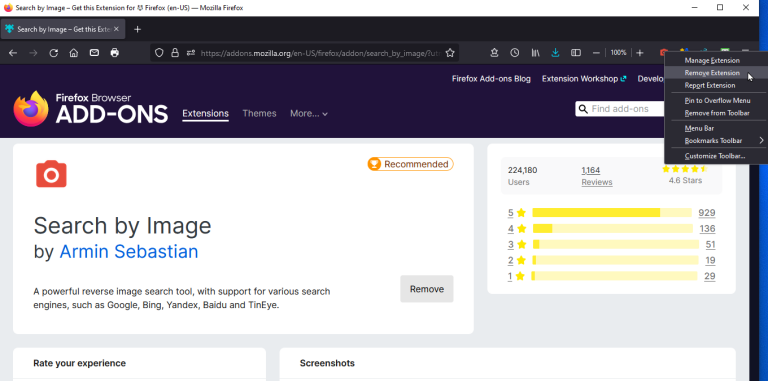Image resolution: width=768 pixels, height=381 pixels.
Task: Click the 224,180 Users count text
Action: tap(522, 170)
